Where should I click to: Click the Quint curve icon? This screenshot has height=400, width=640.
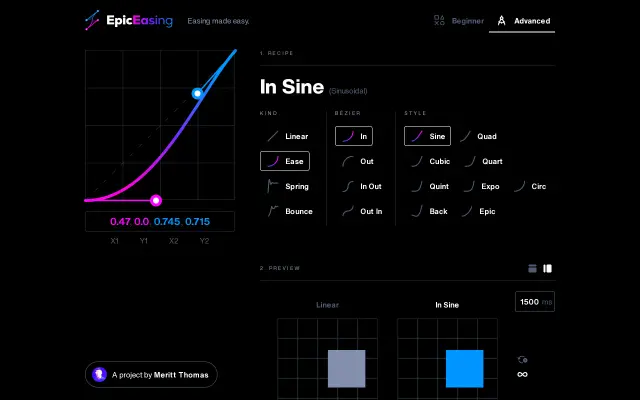tap(417, 187)
